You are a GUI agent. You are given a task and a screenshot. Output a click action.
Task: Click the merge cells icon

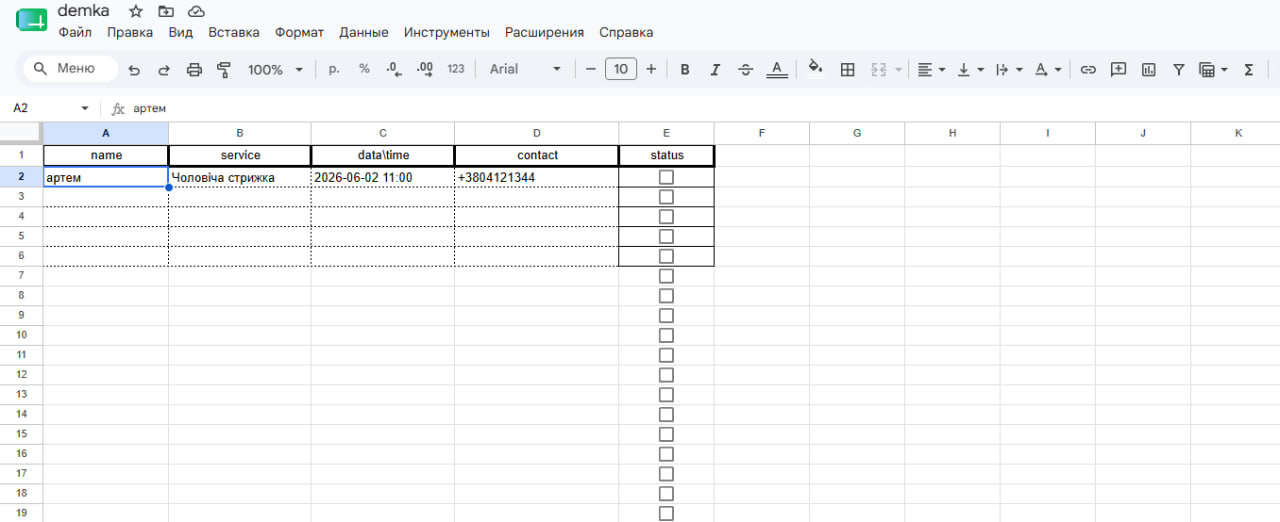(x=879, y=70)
